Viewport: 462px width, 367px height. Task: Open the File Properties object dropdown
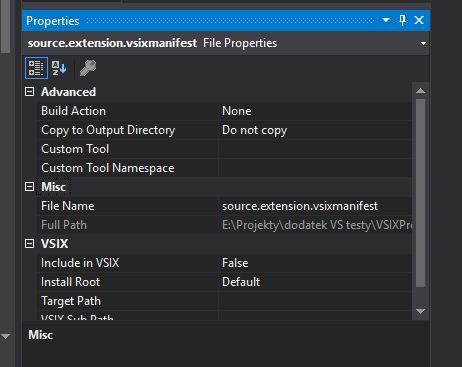click(x=423, y=43)
